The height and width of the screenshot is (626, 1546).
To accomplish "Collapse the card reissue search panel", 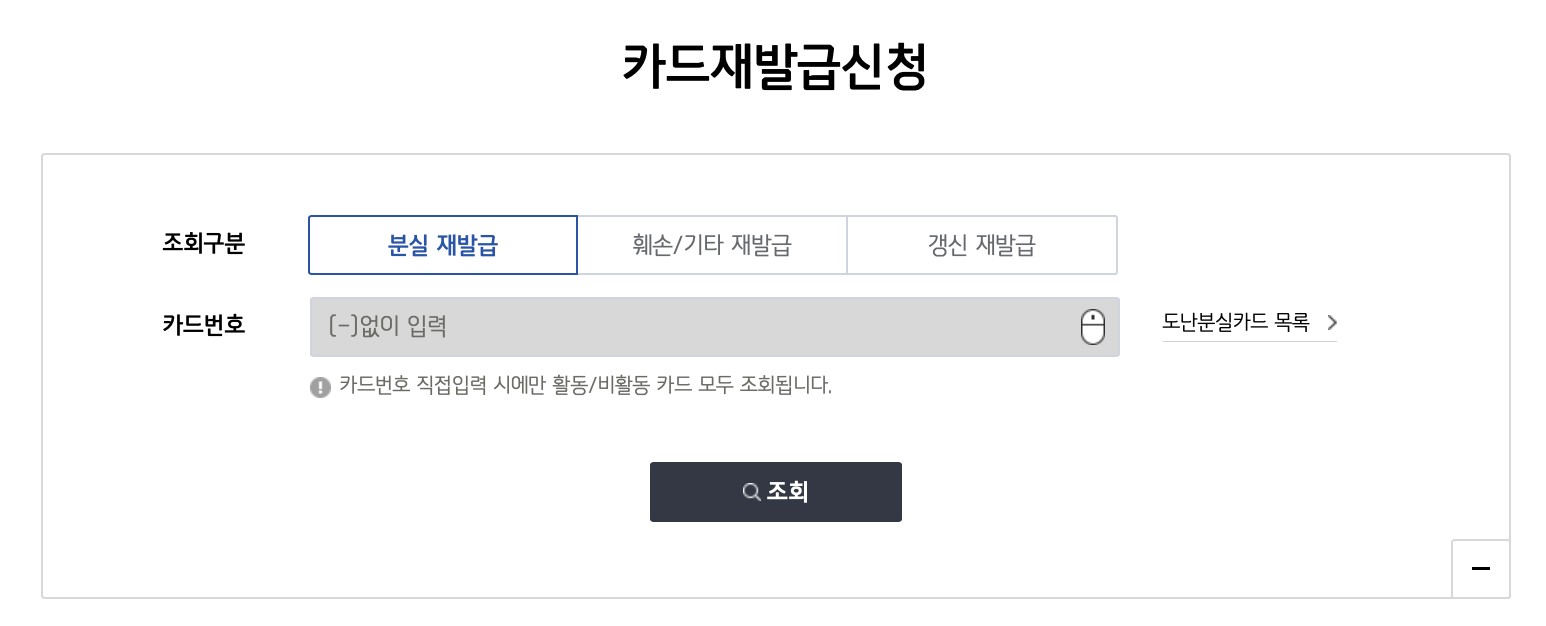I will (1480, 569).
